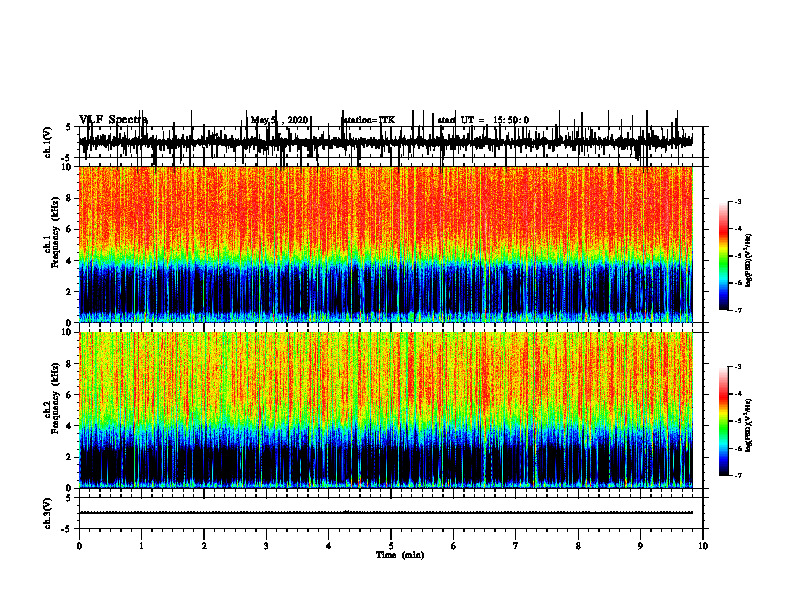Viewport: 792px width, 612px height.
Task: Click the ch.2 colorbar log(PSD) unit label
Action: [749, 425]
